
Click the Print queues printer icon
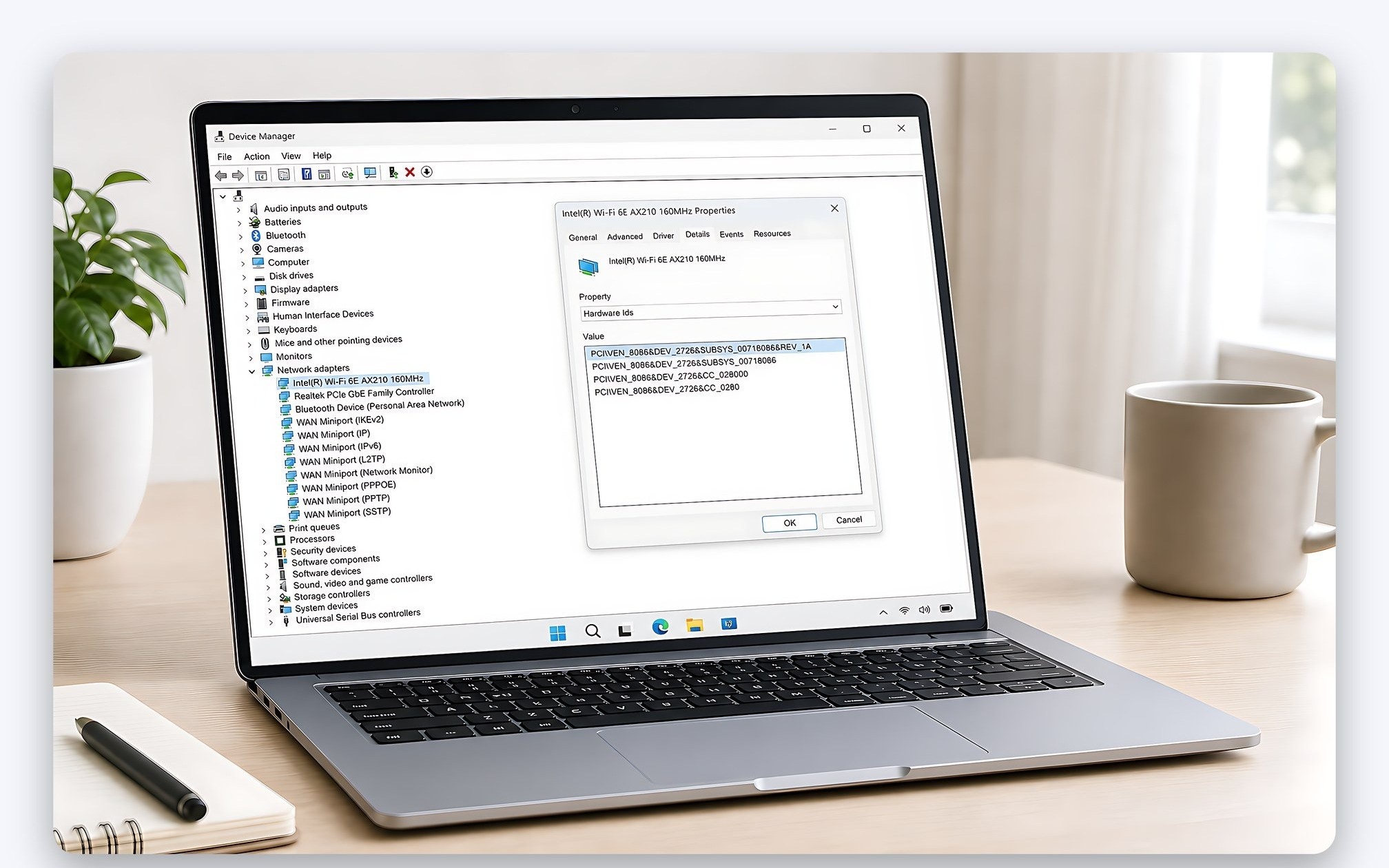coord(278,529)
